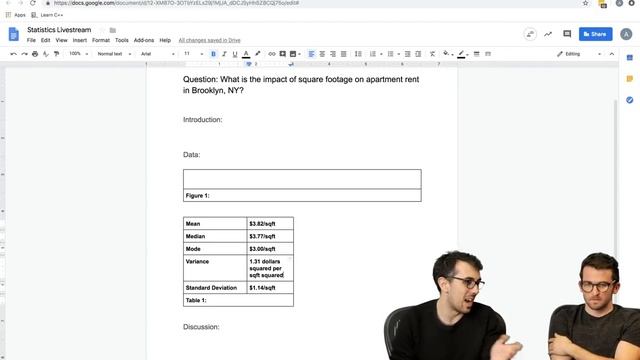Open border dash style options

click(488, 54)
